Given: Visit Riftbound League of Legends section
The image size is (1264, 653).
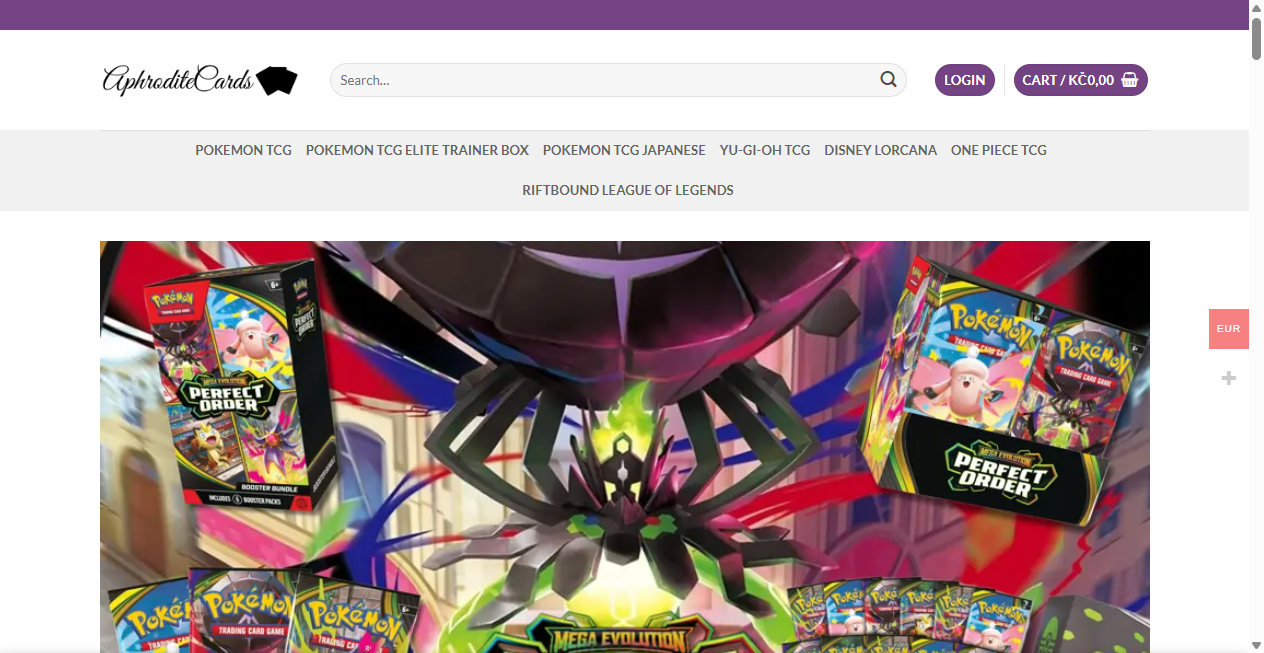Looking at the screenshot, I should (x=628, y=190).
